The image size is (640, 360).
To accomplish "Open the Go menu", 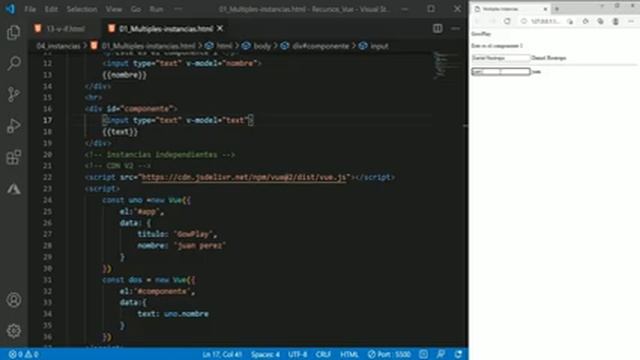I will (136, 9).
